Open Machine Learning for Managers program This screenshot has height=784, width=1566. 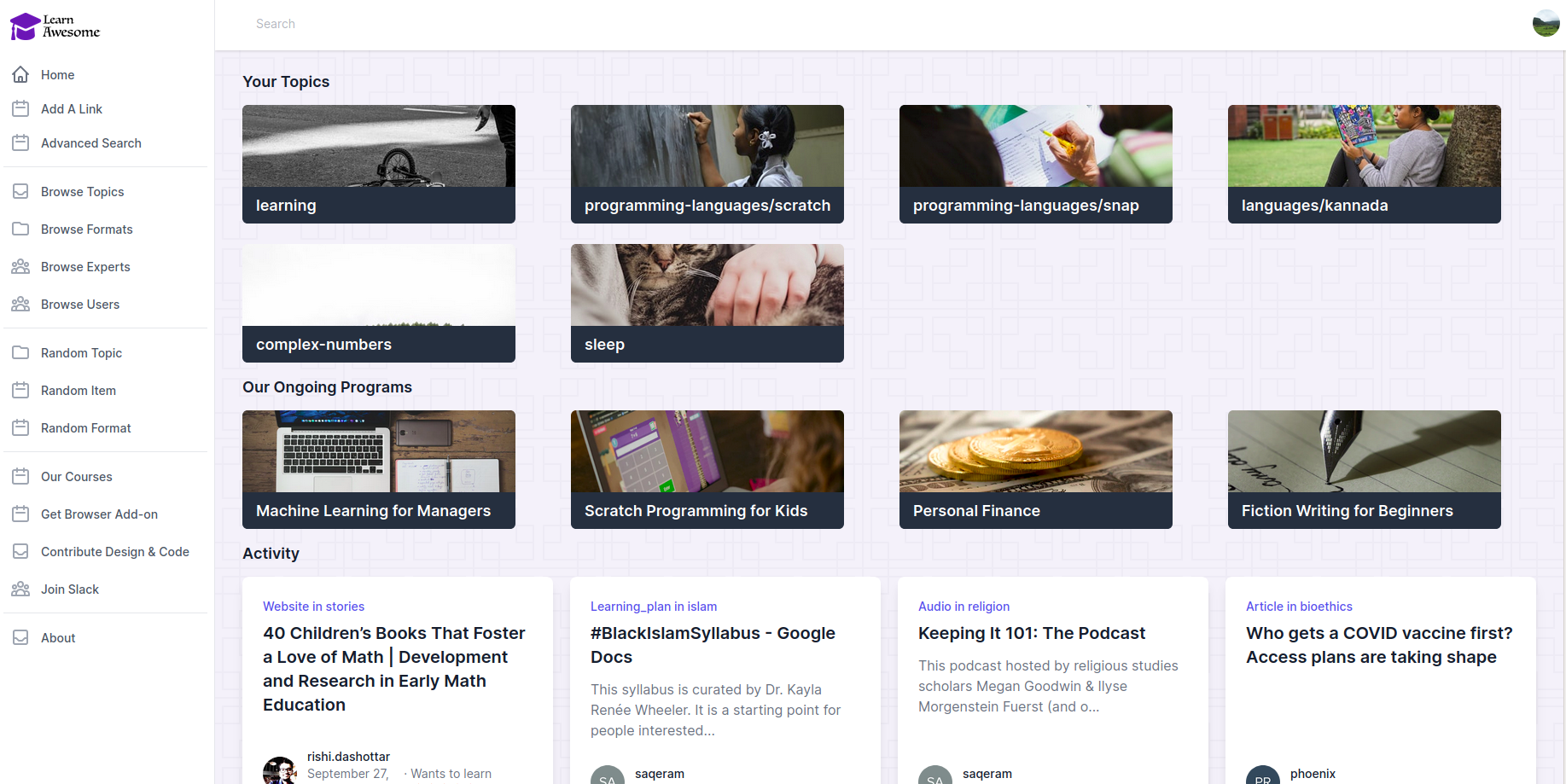tap(379, 469)
